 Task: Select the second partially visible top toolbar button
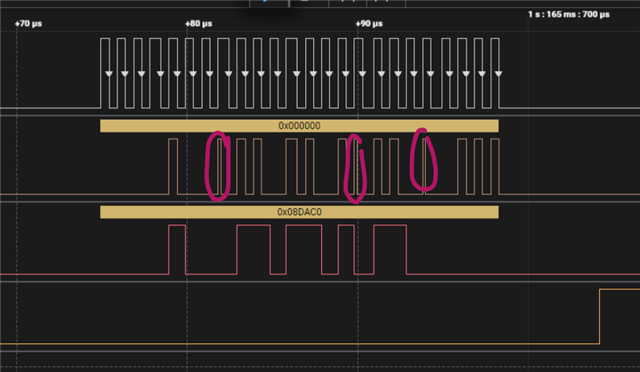point(309,3)
